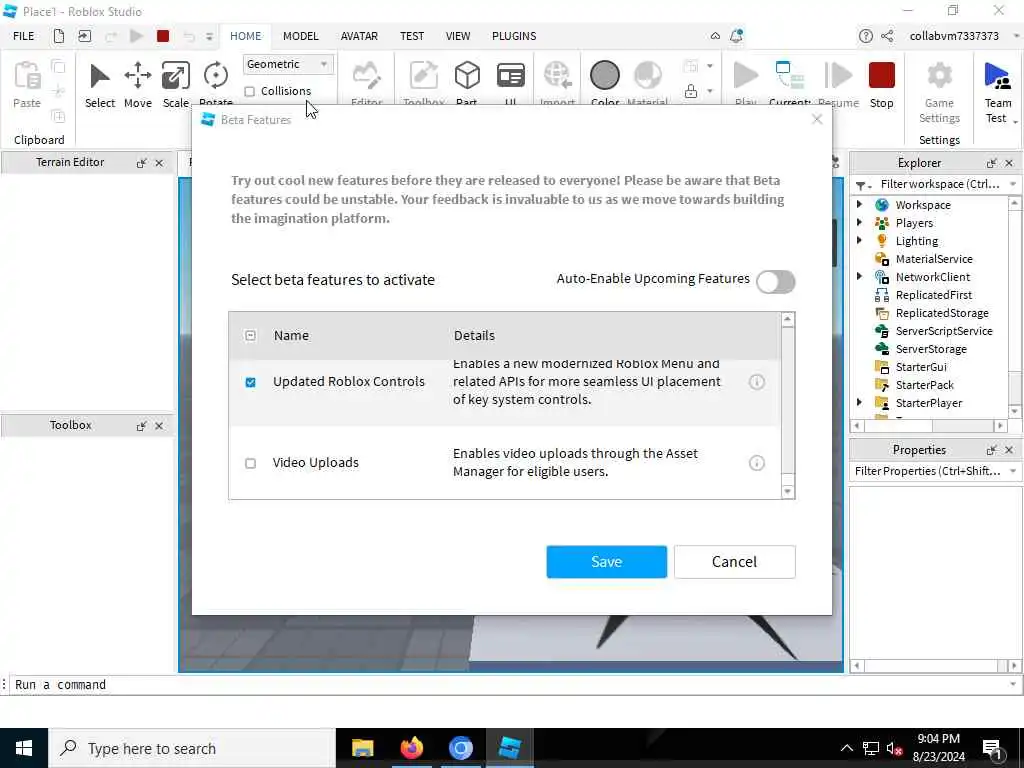Stop the running test with red Stop
This screenshot has width=1024, height=768.
click(882, 75)
